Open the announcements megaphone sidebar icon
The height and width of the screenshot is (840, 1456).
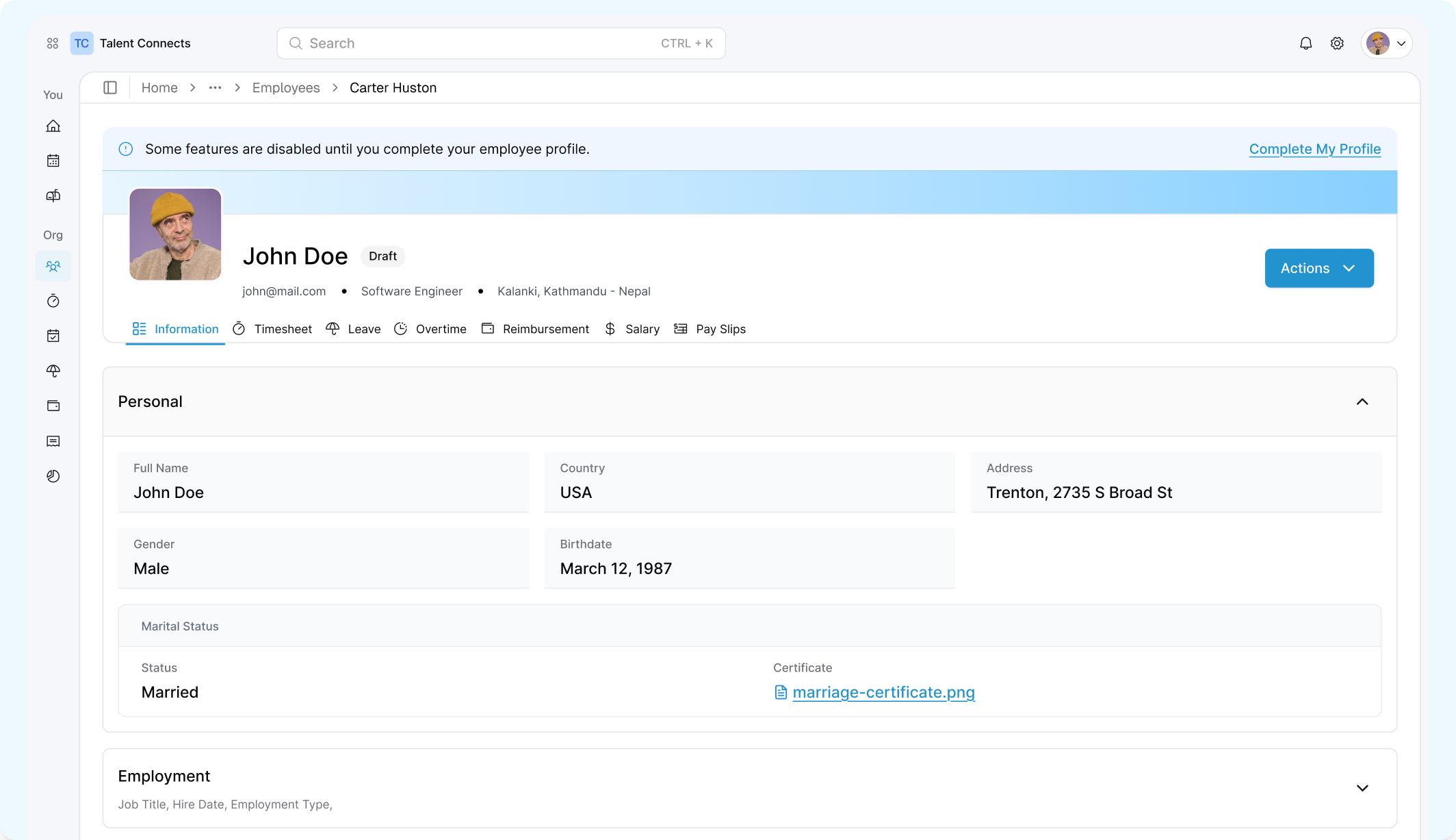click(x=53, y=196)
